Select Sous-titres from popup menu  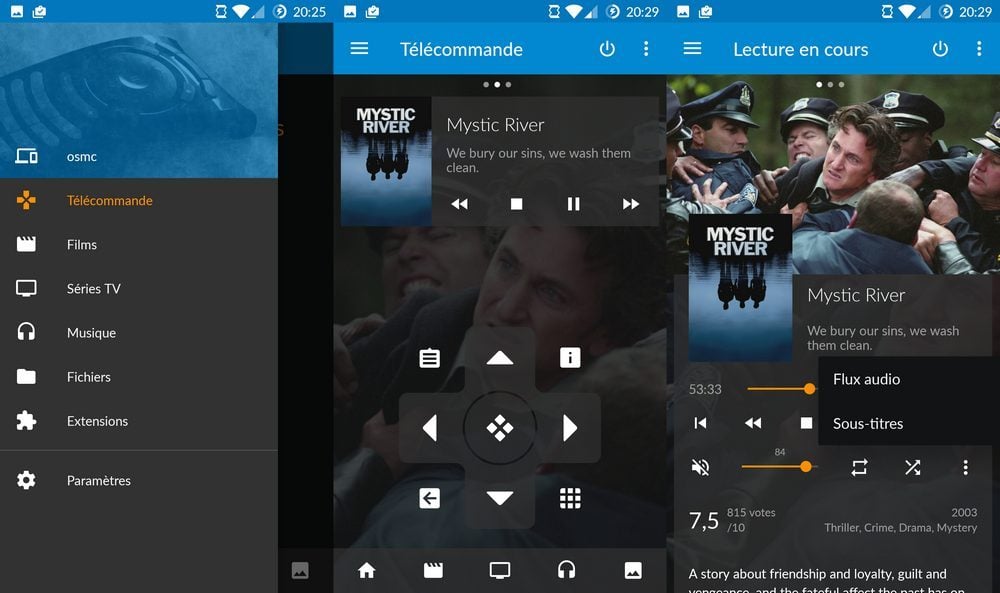[909, 423]
